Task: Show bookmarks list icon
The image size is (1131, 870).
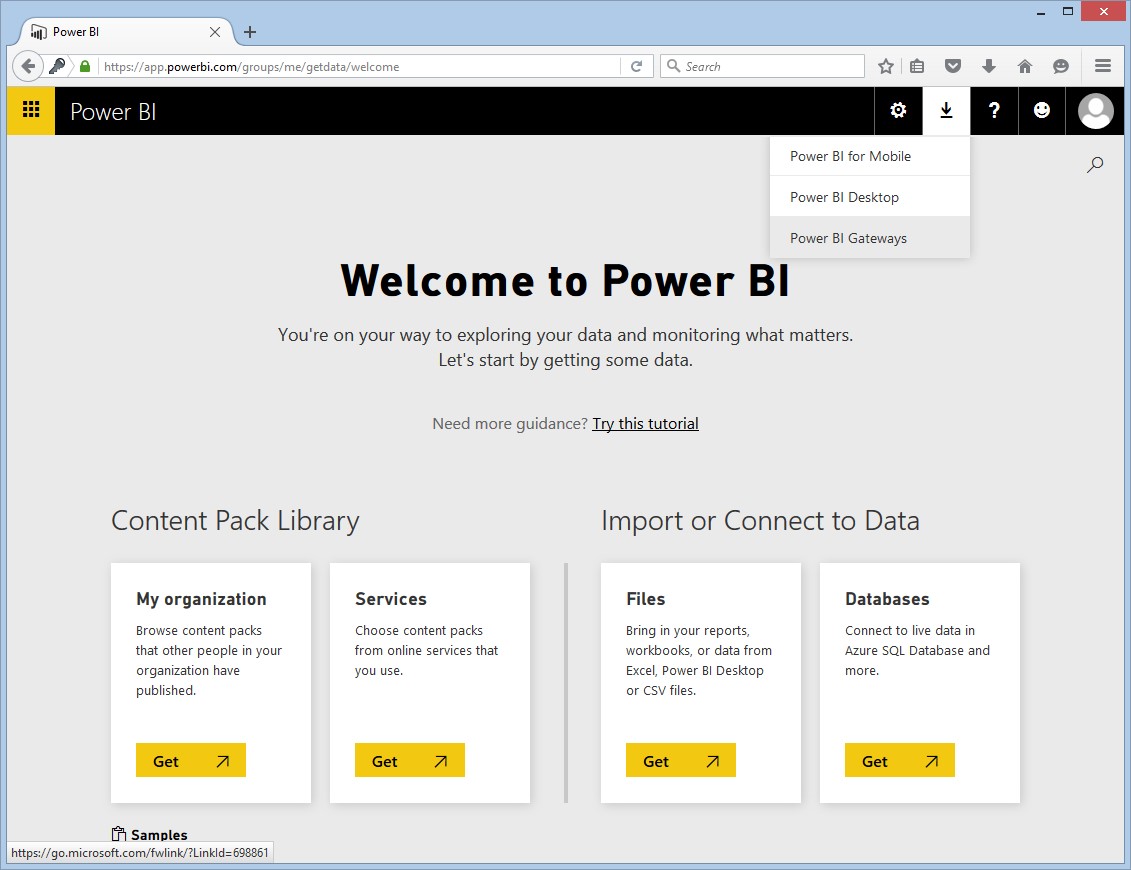Action: (x=917, y=66)
